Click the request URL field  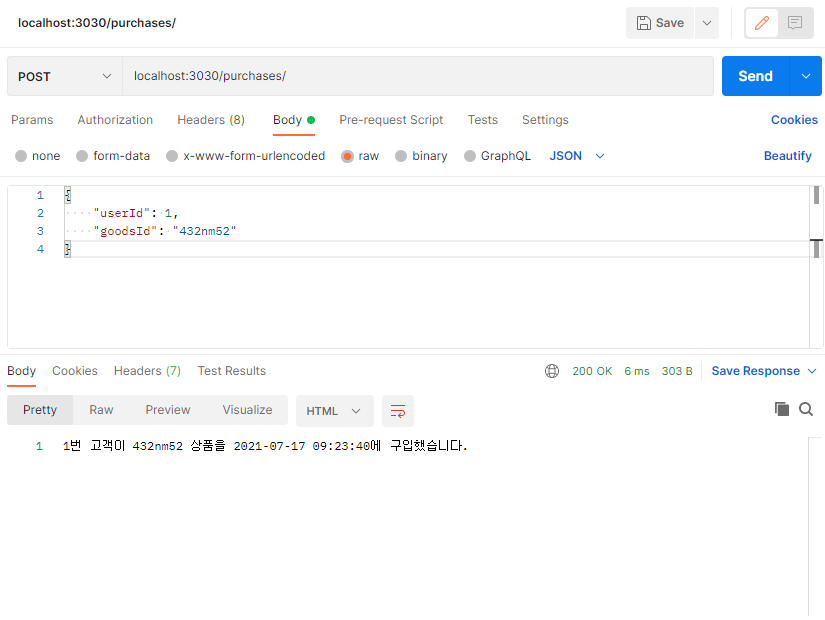(x=418, y=76)
